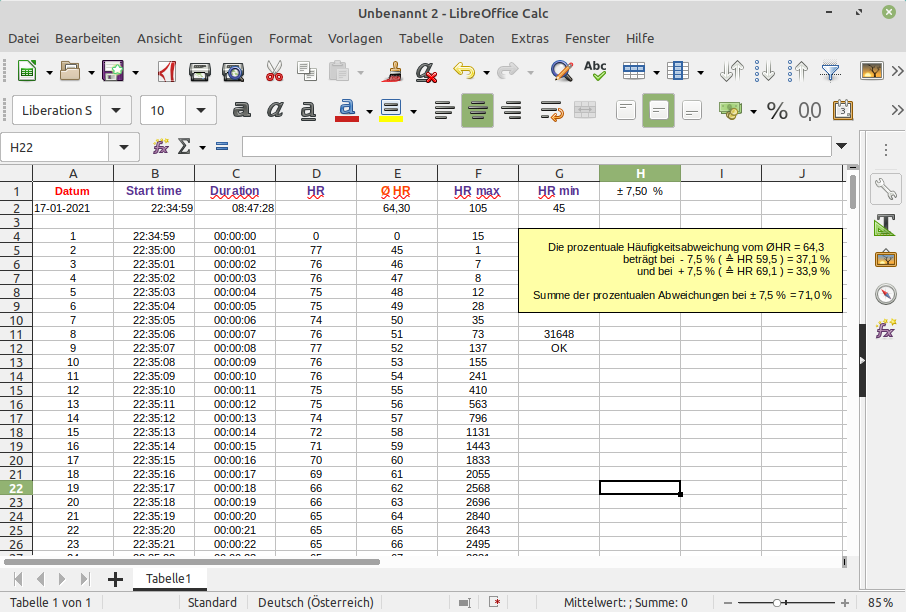Screen dimensions: 906x612
Task: Open the Daten menu
Action: [x=477, y=38]
